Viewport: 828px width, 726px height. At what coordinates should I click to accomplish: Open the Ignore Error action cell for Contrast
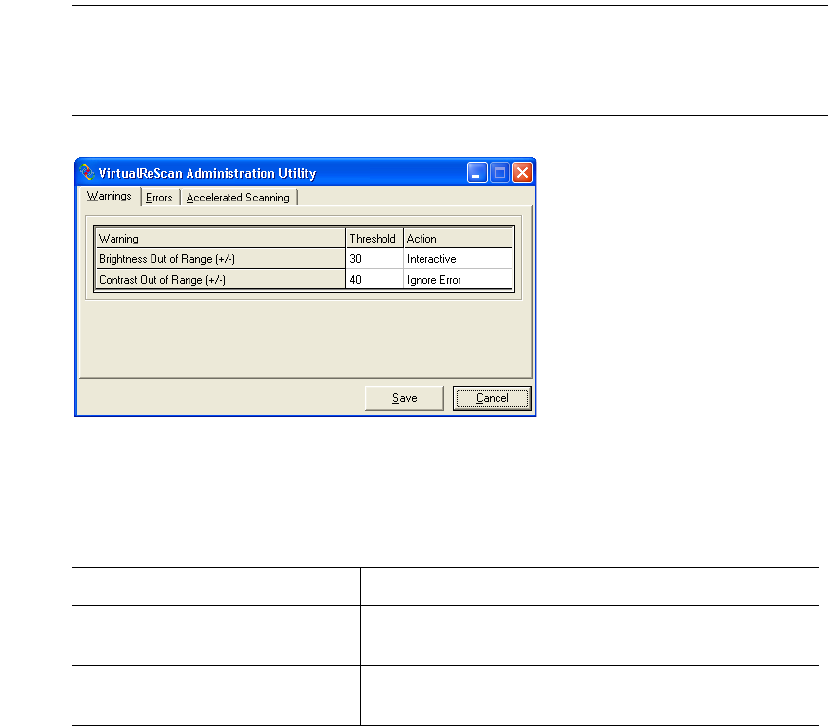tap(458, 280)
